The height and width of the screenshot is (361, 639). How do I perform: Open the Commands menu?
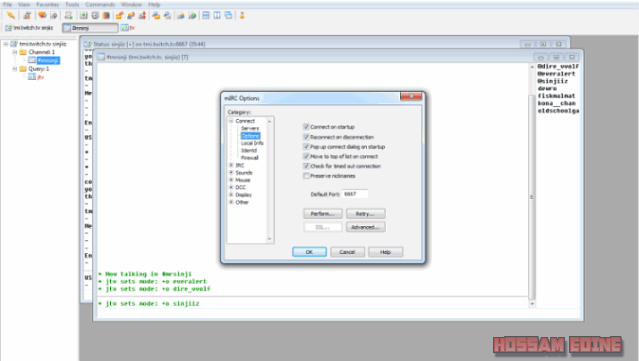(100, 4)
